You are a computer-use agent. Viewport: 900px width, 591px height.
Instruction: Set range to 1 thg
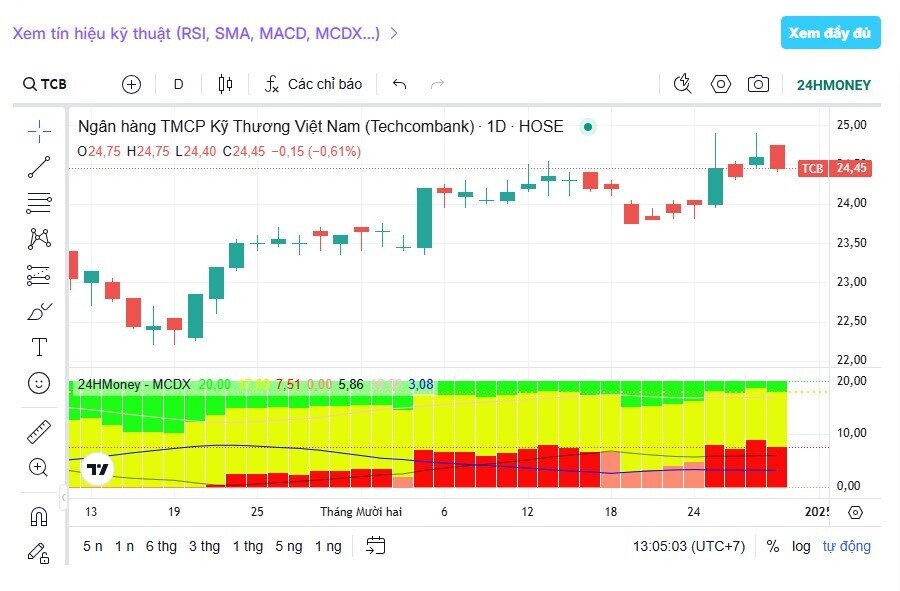coord(248,546)
